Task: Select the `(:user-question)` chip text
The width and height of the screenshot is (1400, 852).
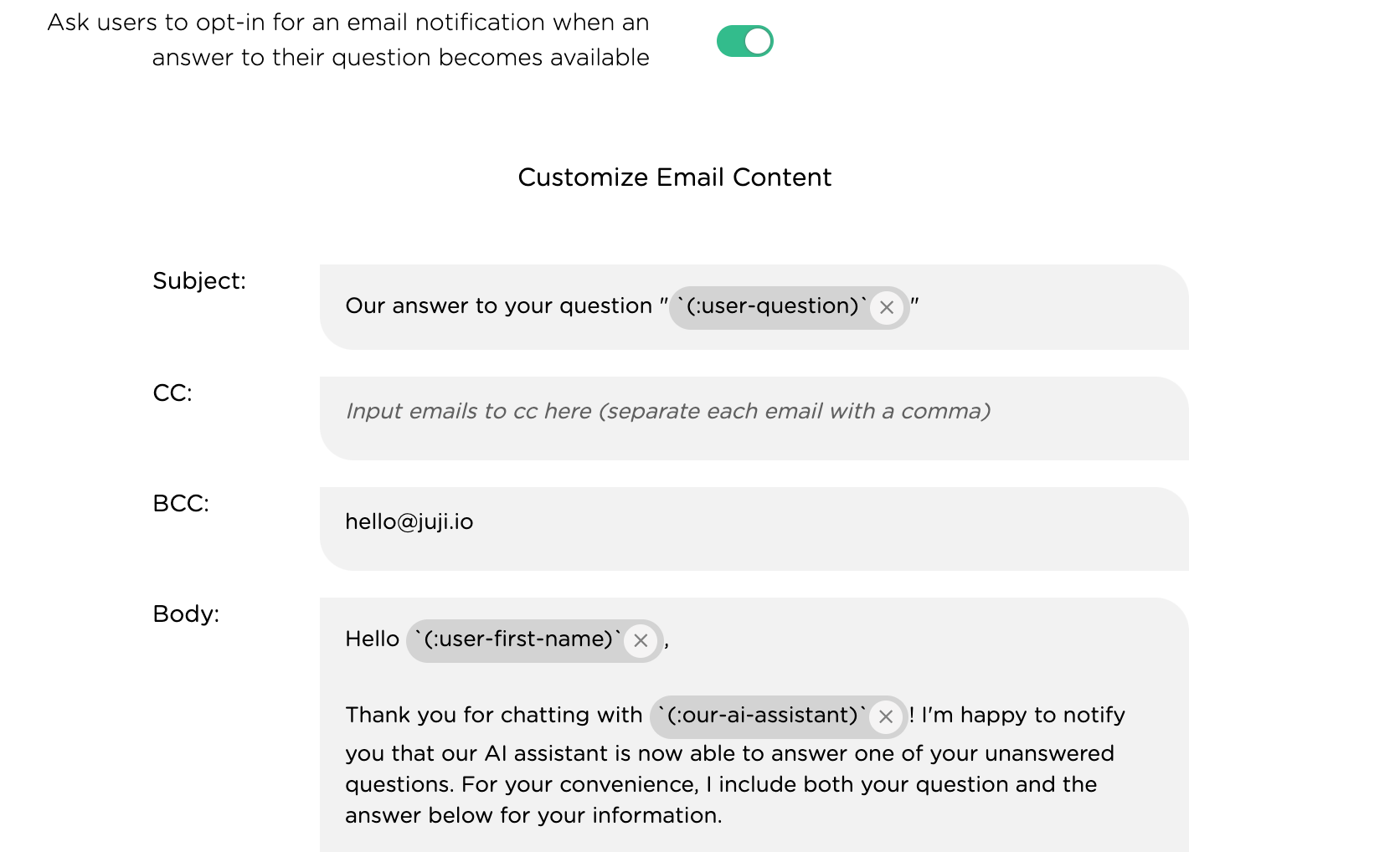Action: [771, 306]
